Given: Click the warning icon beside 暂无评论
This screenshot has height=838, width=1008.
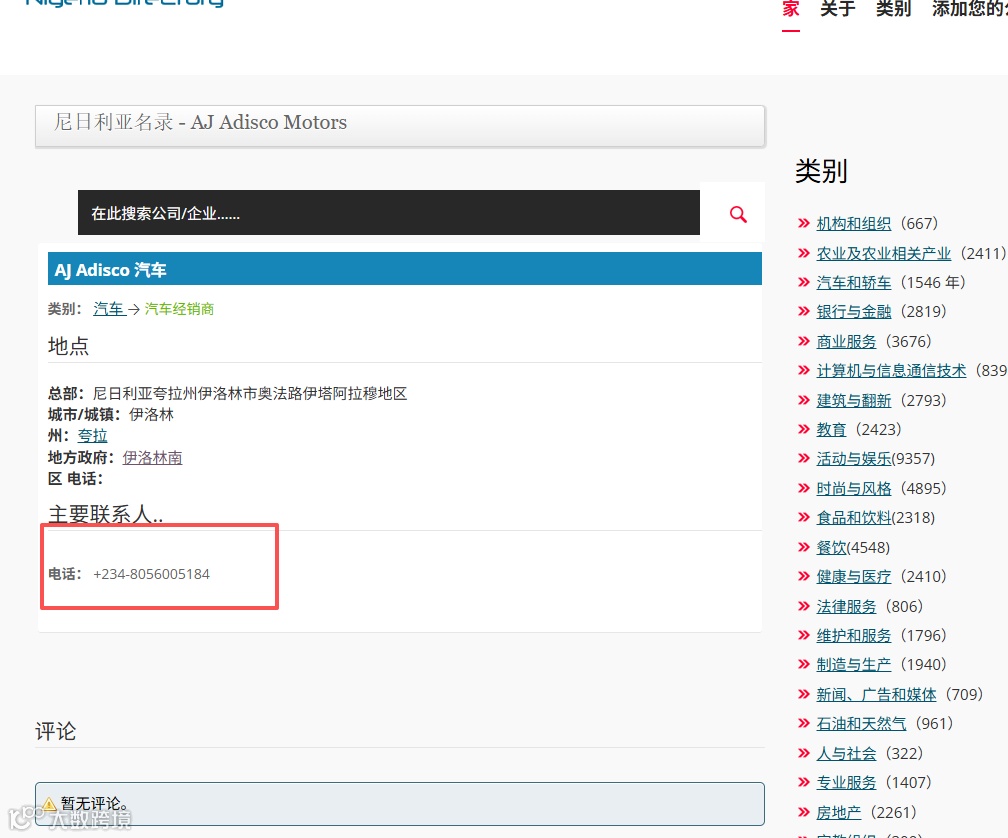Looking at the screenshot, I should coord(50,804).
